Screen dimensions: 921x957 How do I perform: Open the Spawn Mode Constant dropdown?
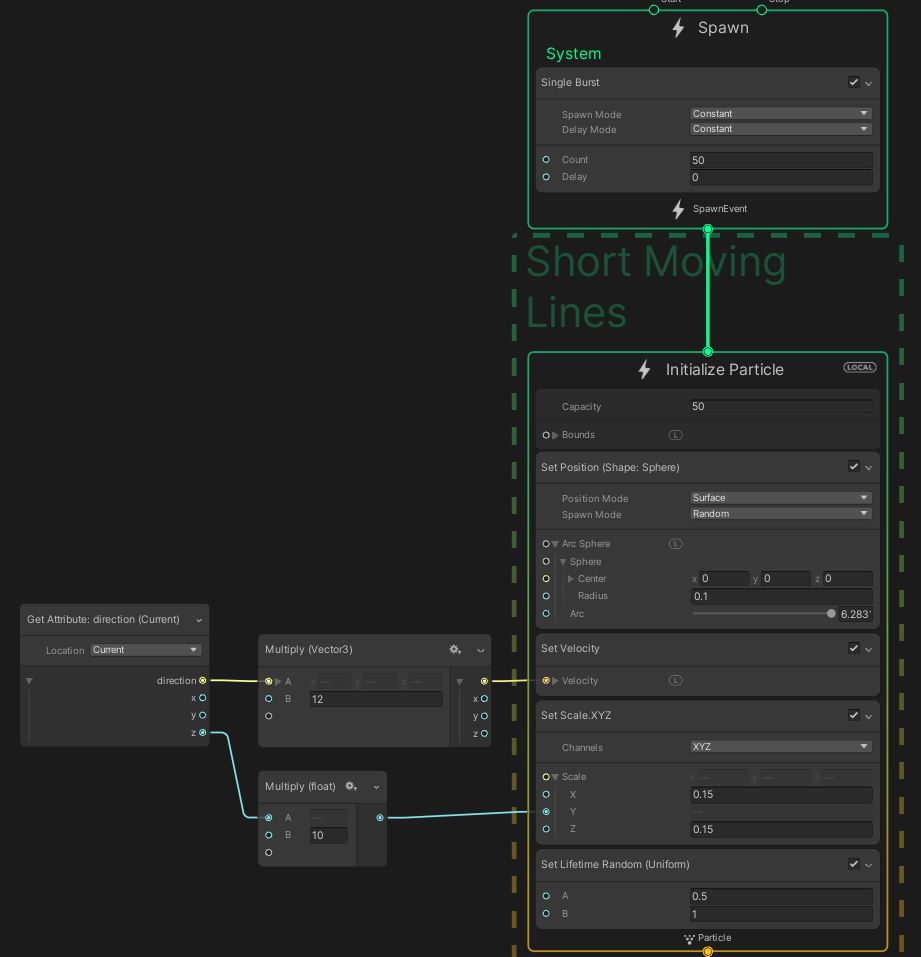click(780, 113)
